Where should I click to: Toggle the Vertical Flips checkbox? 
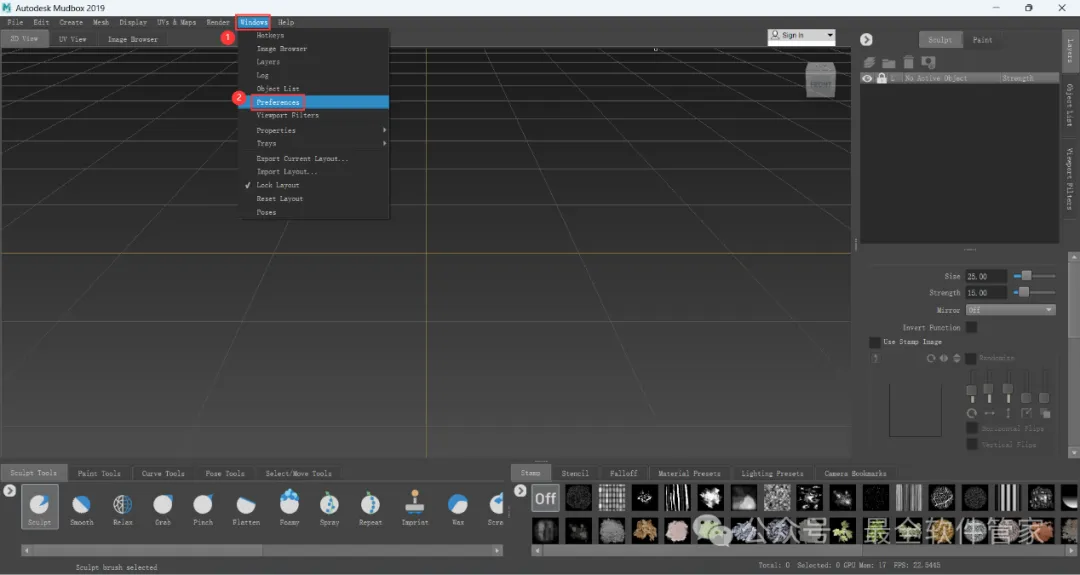972,445
